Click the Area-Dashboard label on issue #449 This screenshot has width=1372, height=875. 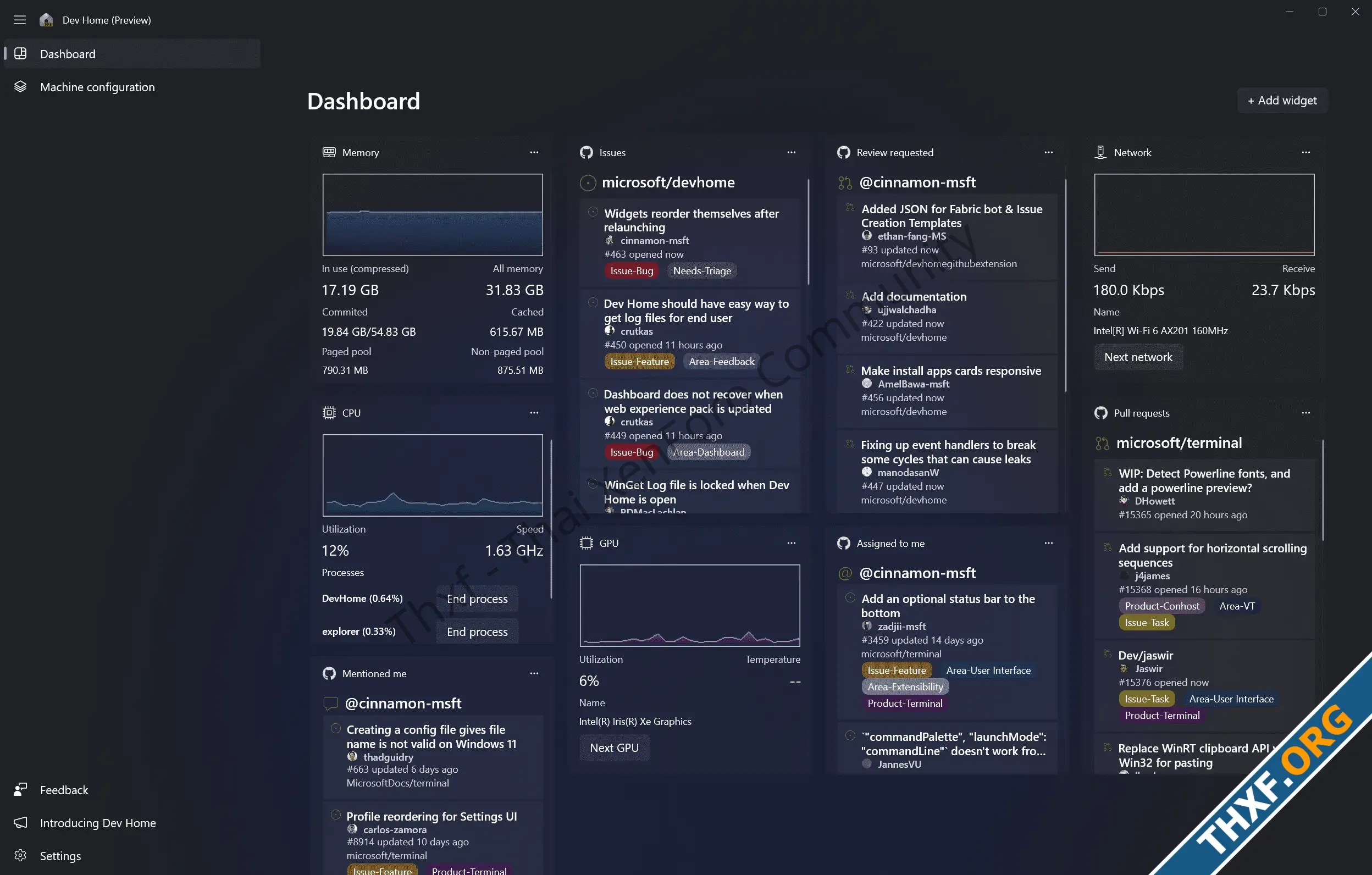709,452
